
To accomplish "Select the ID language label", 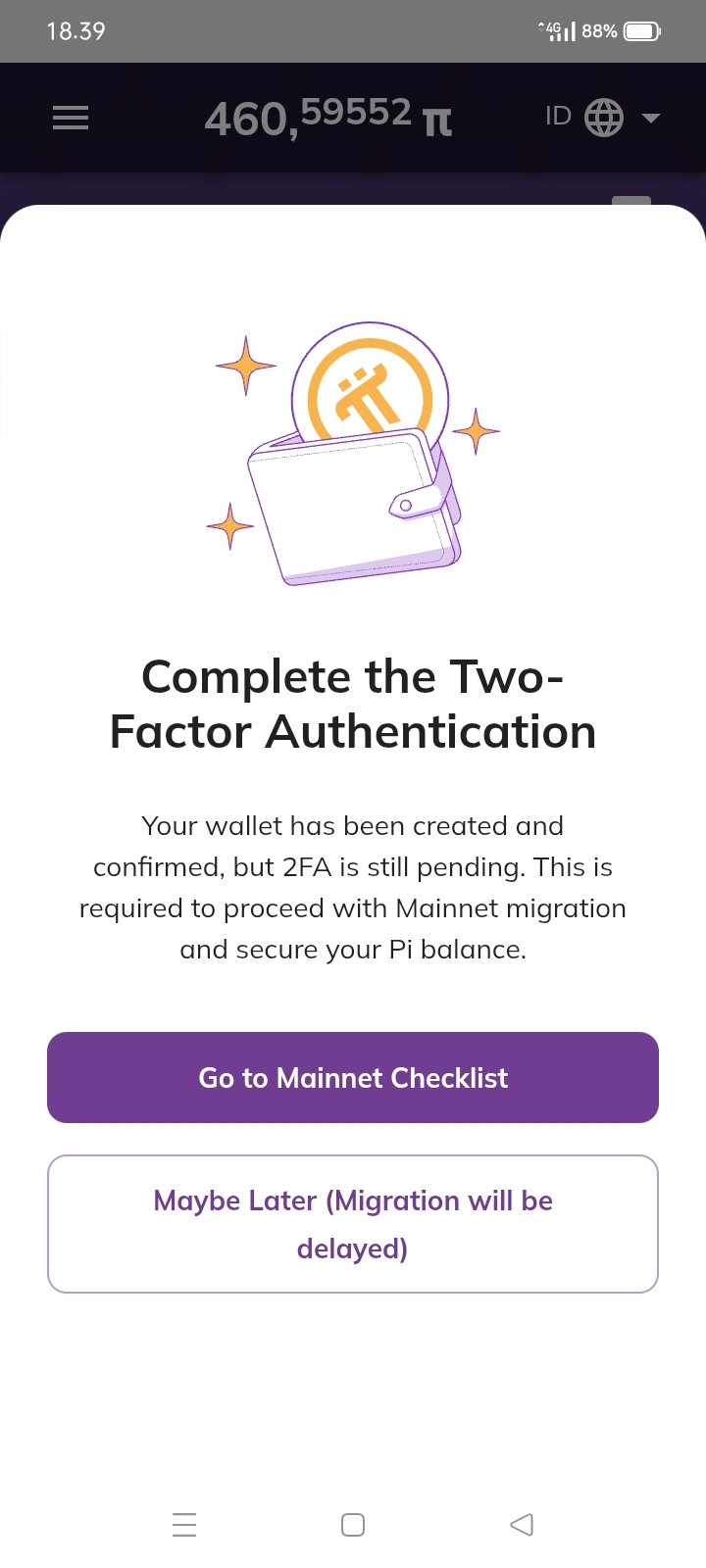I will pyautogui.click(x=558, y=117).
